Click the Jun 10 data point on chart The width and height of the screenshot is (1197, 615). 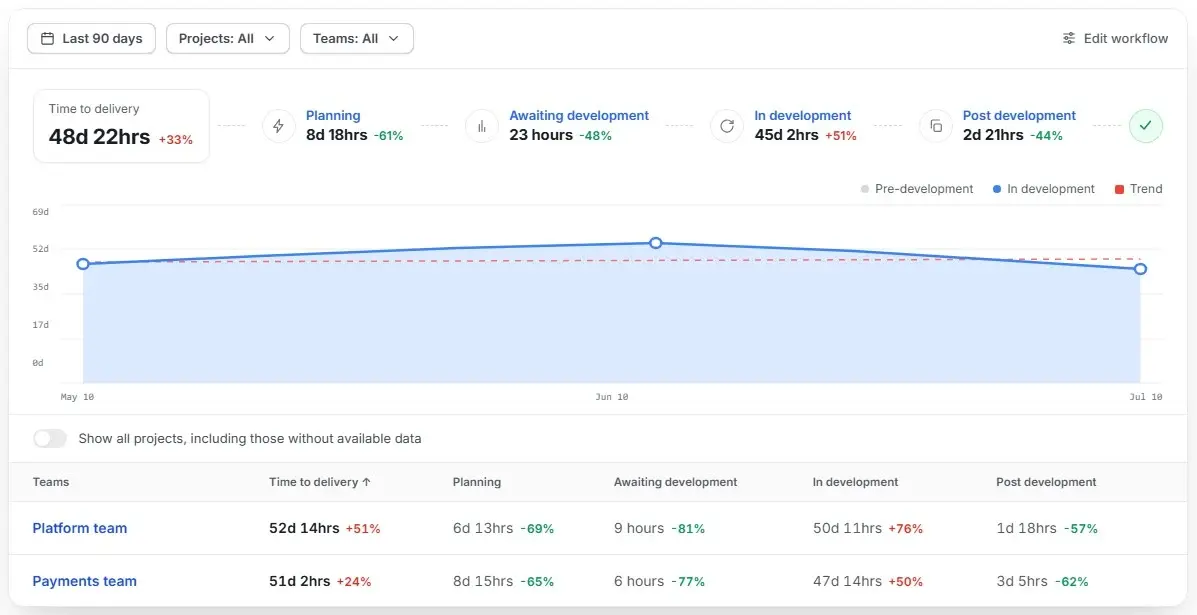click(655, 243)
